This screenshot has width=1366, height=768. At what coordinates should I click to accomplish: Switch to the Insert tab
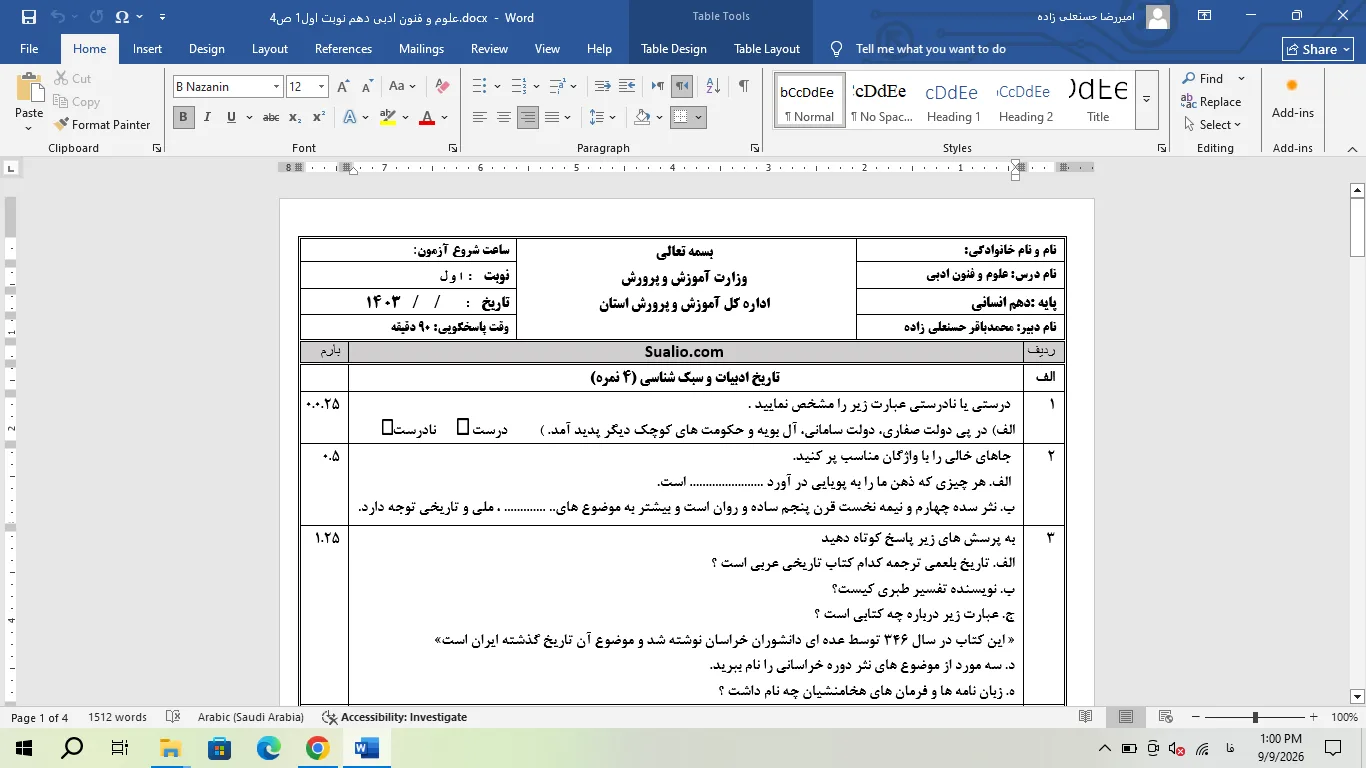tap(147, 48)
